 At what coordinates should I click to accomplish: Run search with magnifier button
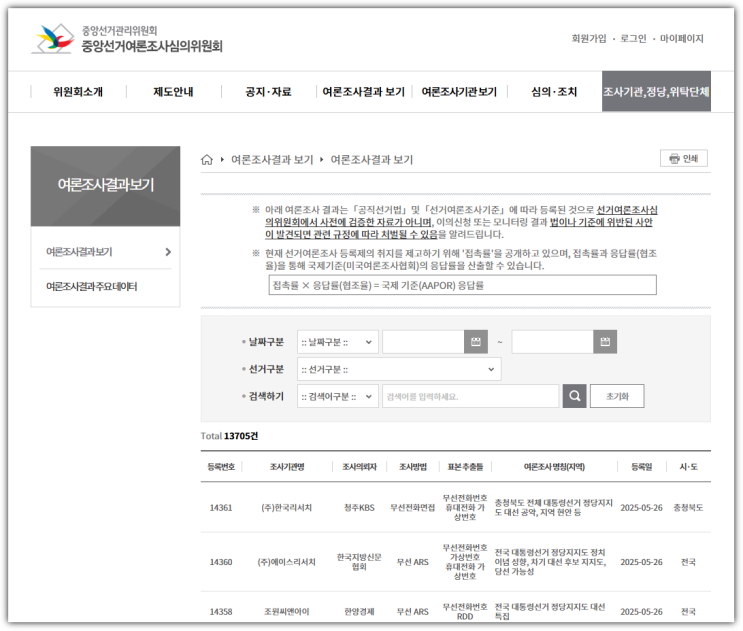pyautogui.click(x=574, y=396)
